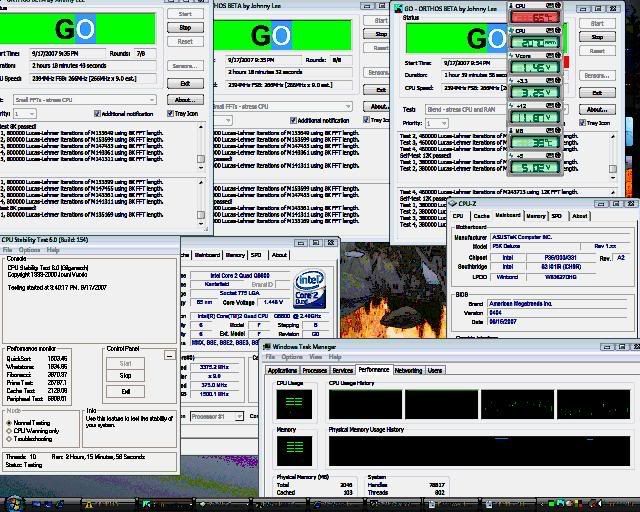Open the Priority dropdown in the leftmost ORTHOS window
640x512 pixels.
click(x=24, y=114)
